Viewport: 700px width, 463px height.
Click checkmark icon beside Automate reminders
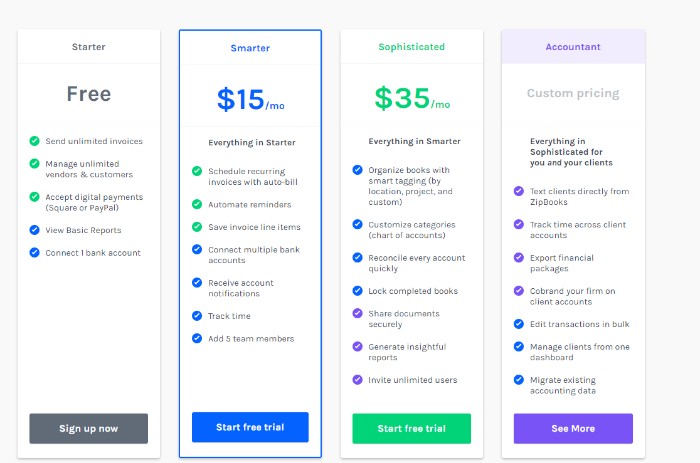(197, 204)
